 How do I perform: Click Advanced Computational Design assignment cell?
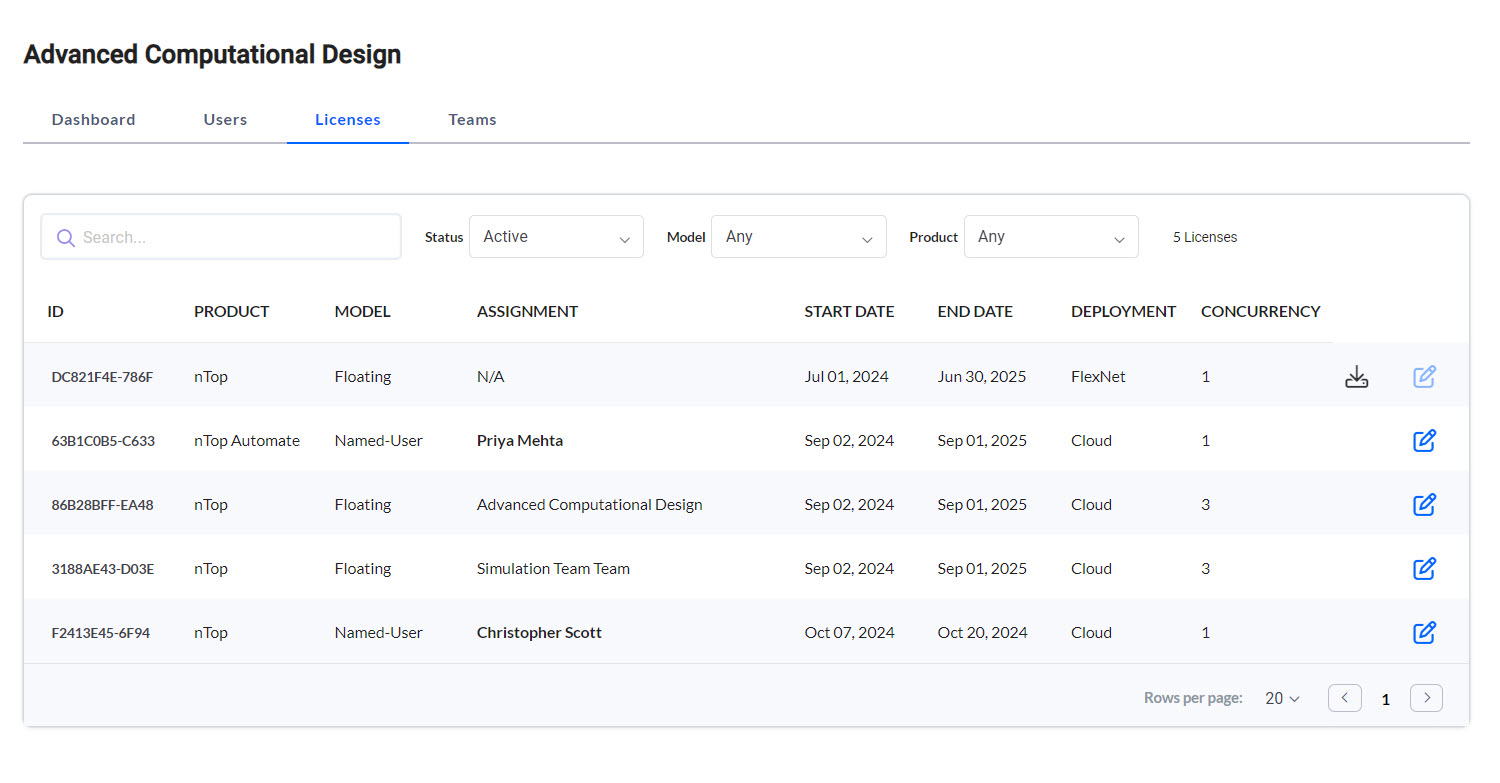[x=589, y=505]
